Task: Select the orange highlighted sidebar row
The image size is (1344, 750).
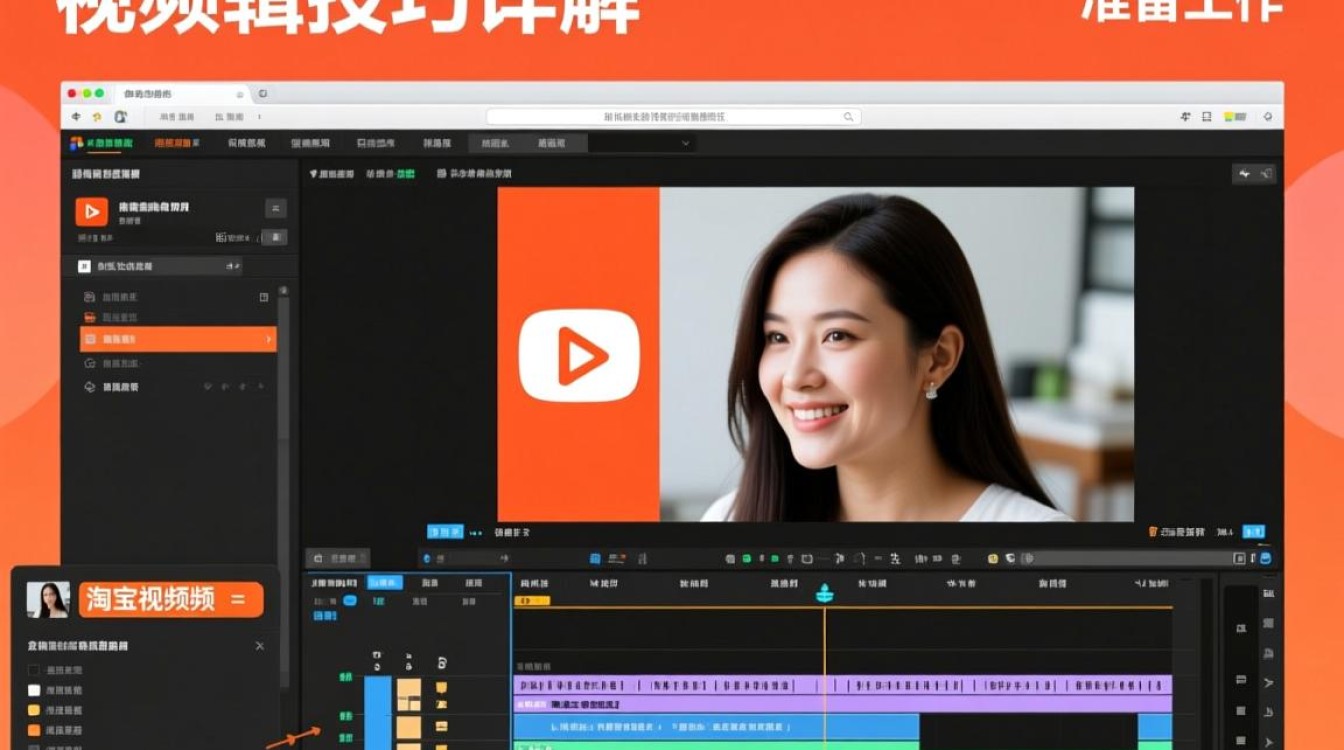Action: [x=178, y=339]
